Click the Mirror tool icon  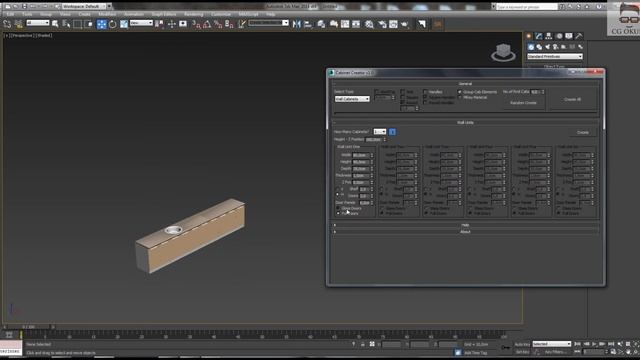297,24
